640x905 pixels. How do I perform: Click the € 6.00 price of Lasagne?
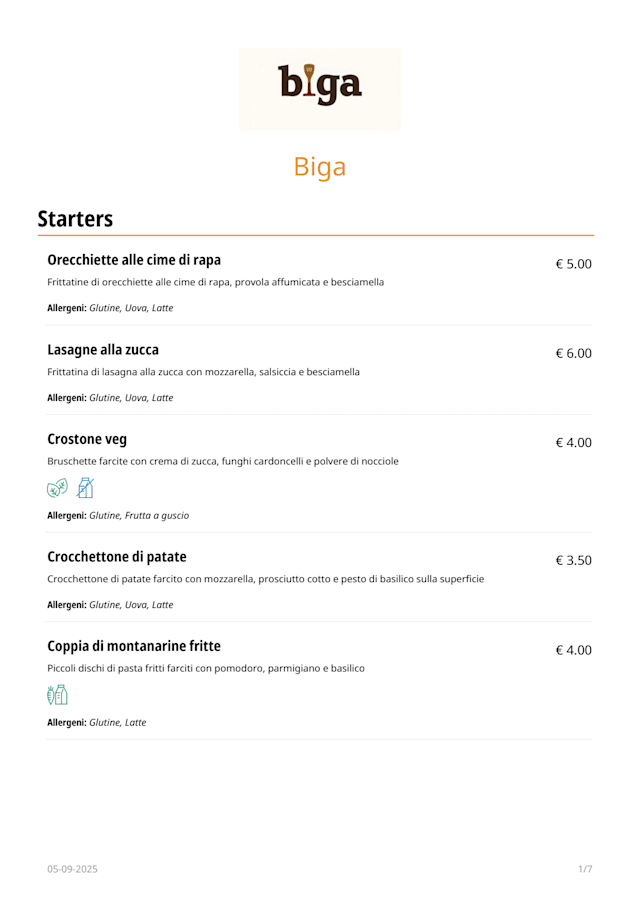click(574, 353)
